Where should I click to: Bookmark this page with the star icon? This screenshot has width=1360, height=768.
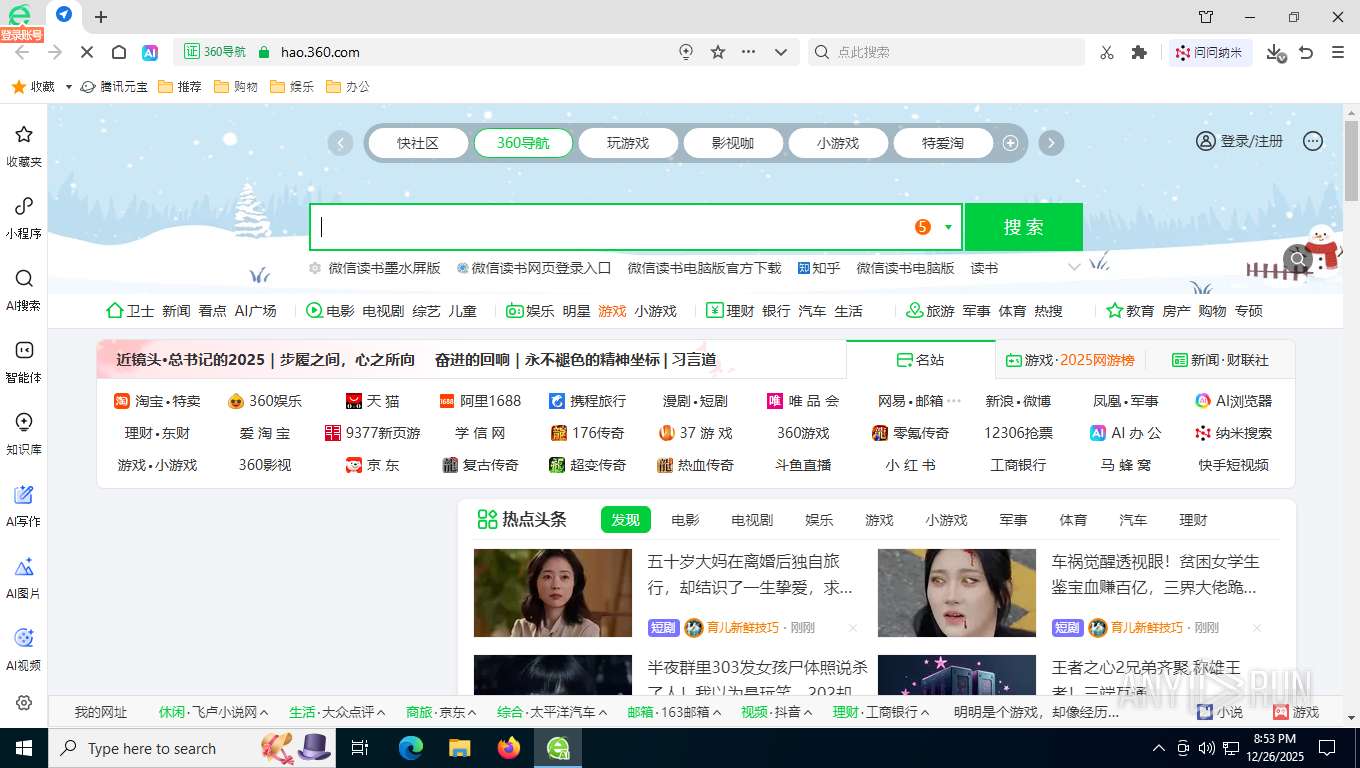click(718, 52)
